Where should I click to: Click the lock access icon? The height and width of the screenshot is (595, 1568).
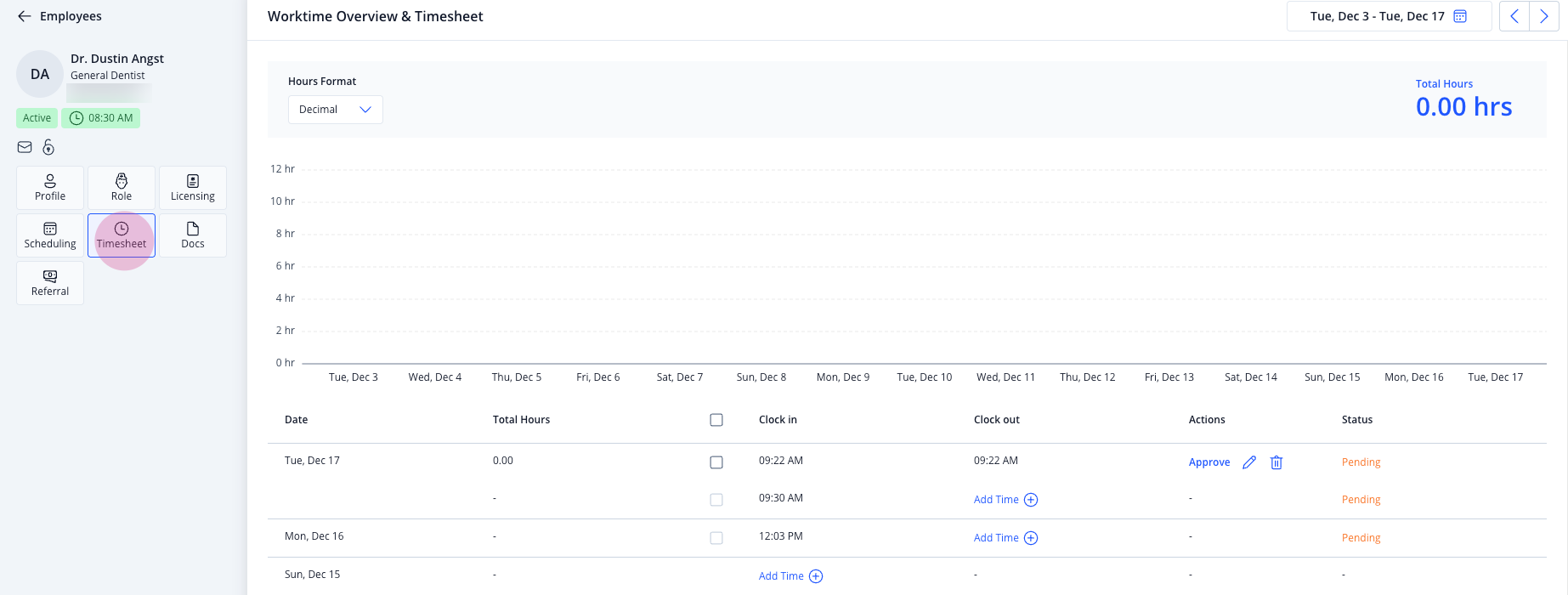tap(48, 147)
